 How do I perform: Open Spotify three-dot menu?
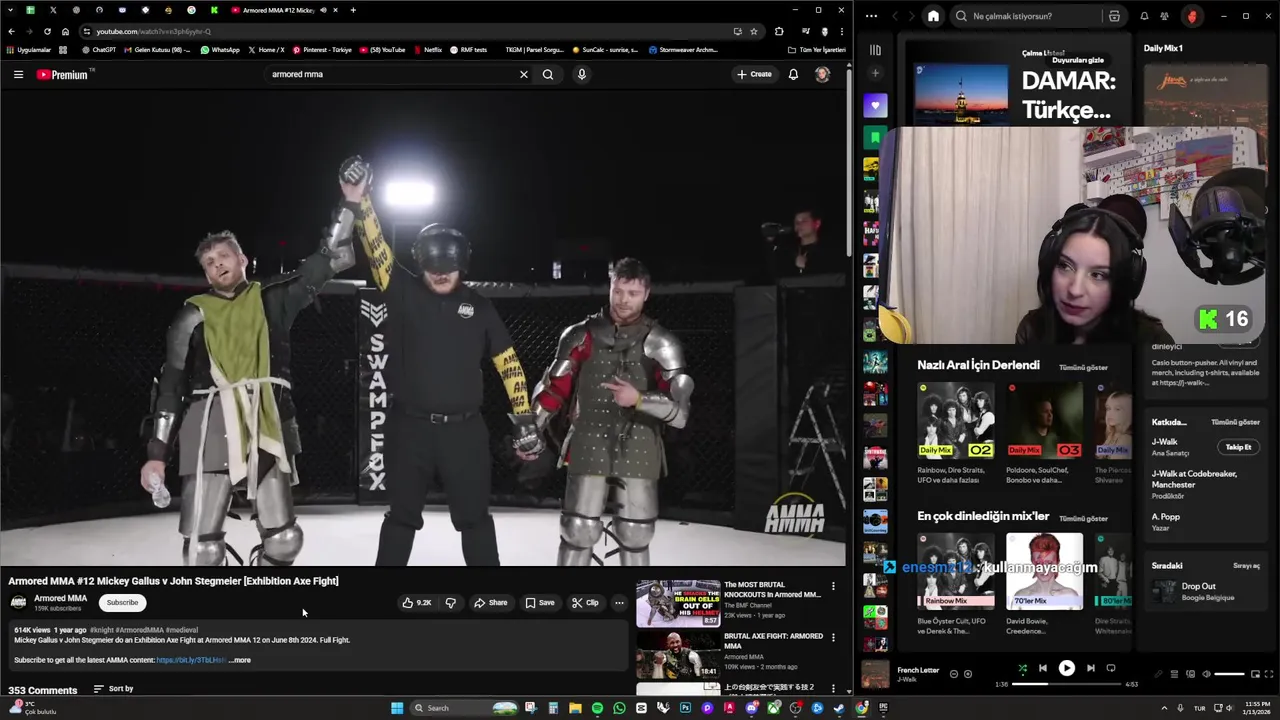(x=871, y=16)
